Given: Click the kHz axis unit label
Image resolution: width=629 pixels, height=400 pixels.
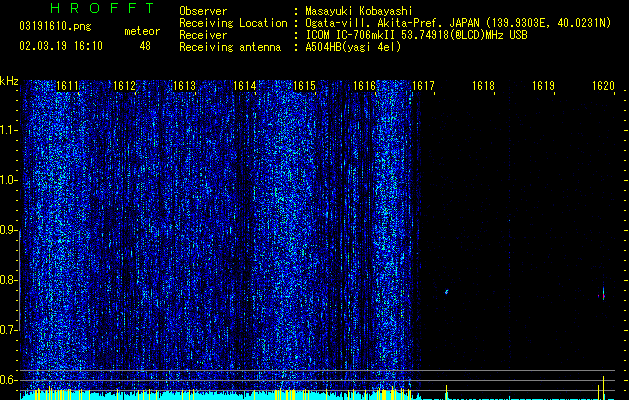Looking at the screenshot, I should pyautogui.click(x=9, y=81).
